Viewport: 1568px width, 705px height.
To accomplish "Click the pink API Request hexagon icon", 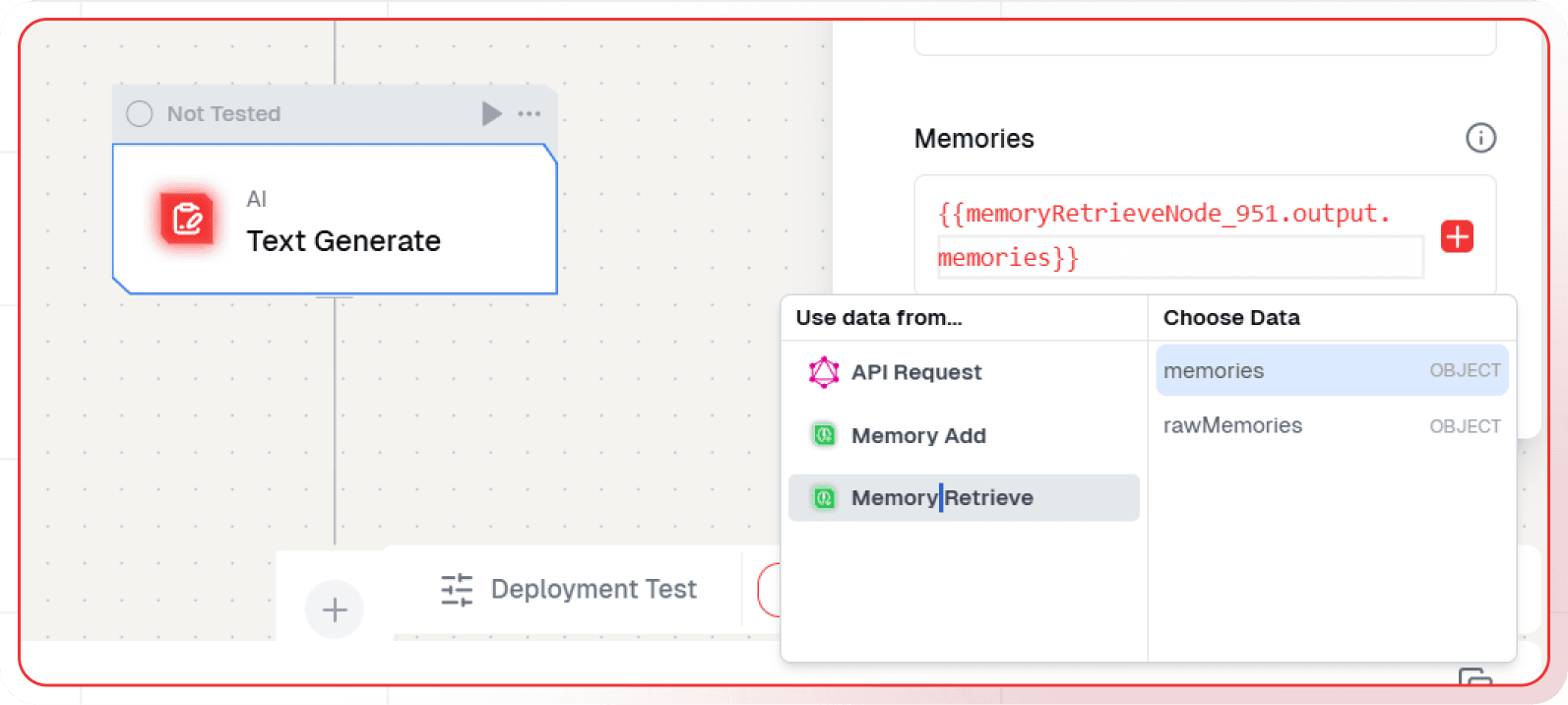I will click(x=824, y=371).
